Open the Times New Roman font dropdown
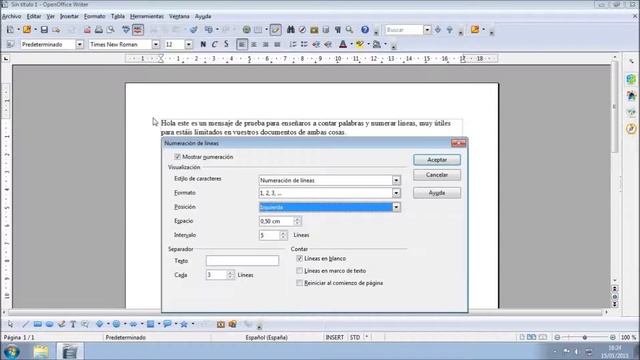Viewport: 640px width, 360px height. pos(156,44)
